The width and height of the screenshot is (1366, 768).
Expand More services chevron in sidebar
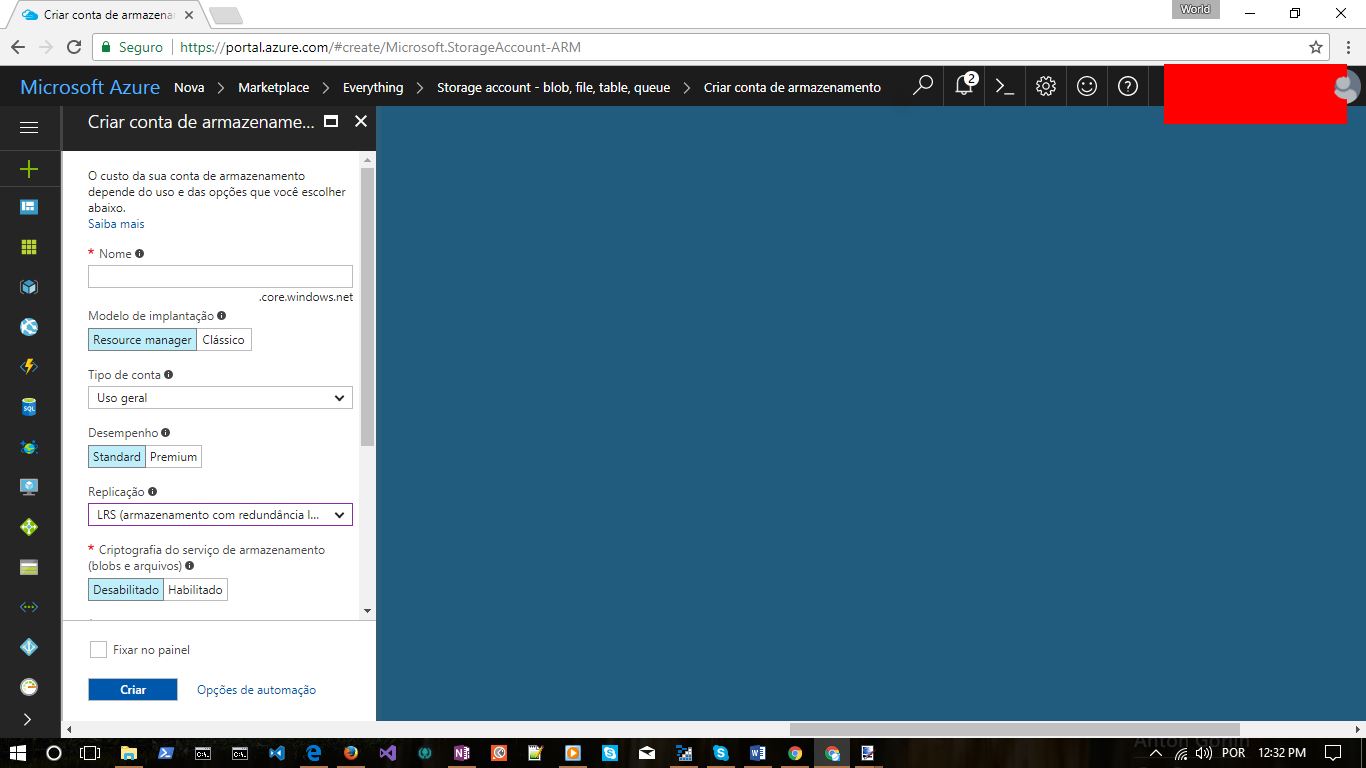(x=27, y=719)
